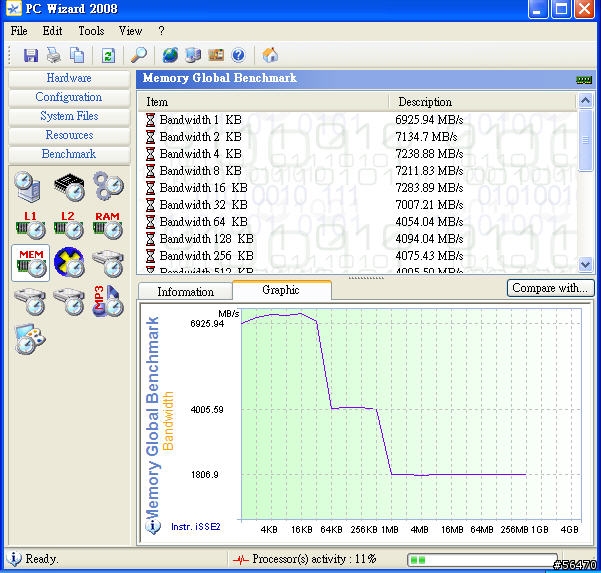Switch to the Information tab
Viewport: 601px width, 573px height.
(186, 292)
